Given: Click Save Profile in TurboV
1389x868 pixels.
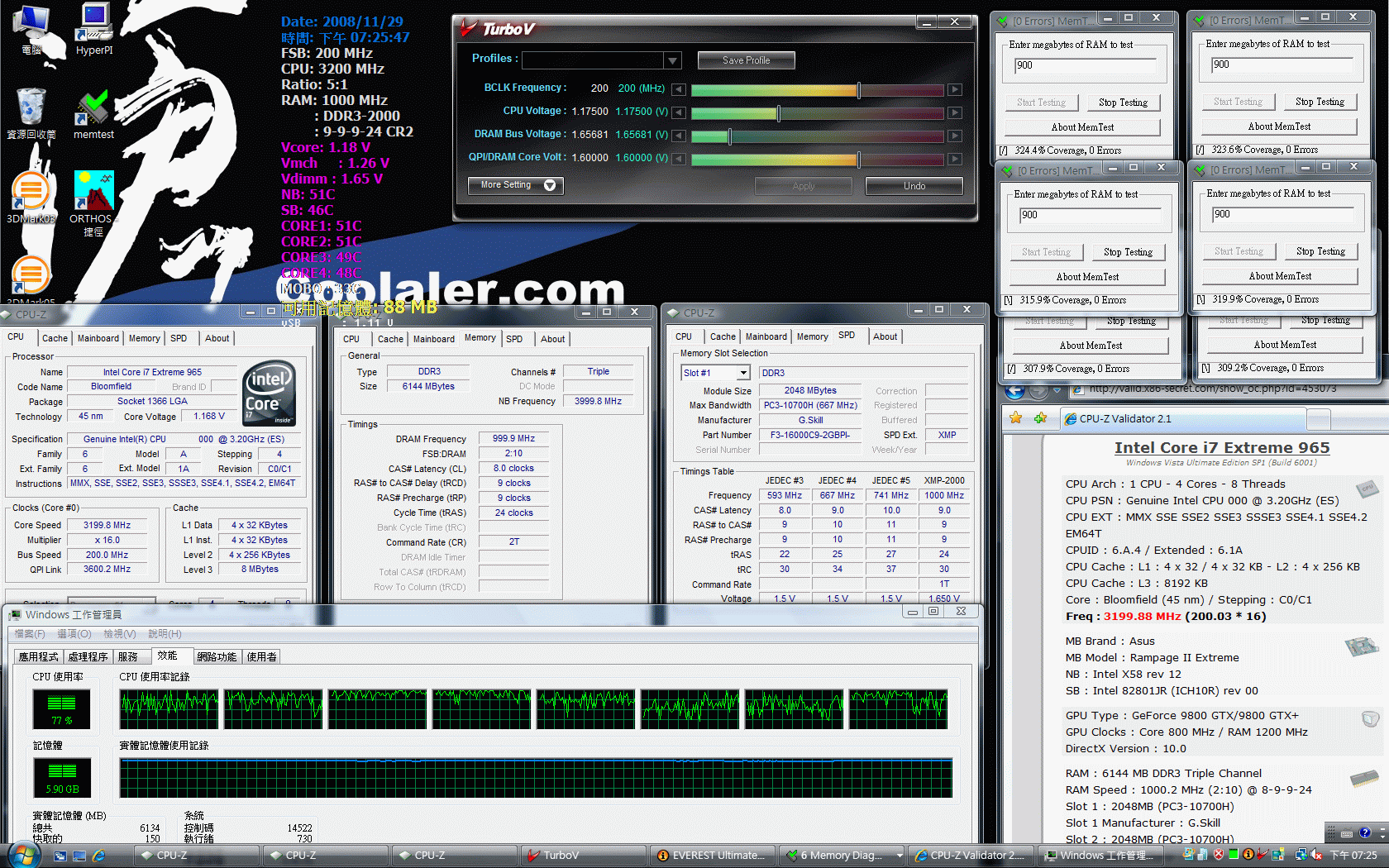Looking at the screenshot, I should [746, 60].
